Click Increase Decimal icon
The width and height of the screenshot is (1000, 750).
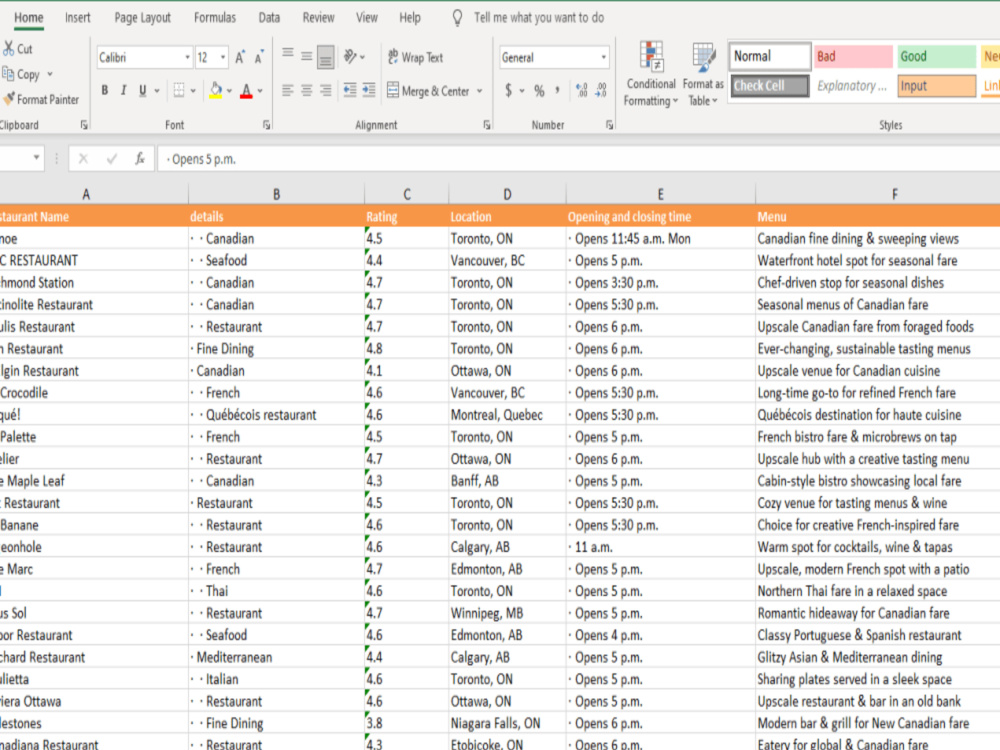point(582,91)
